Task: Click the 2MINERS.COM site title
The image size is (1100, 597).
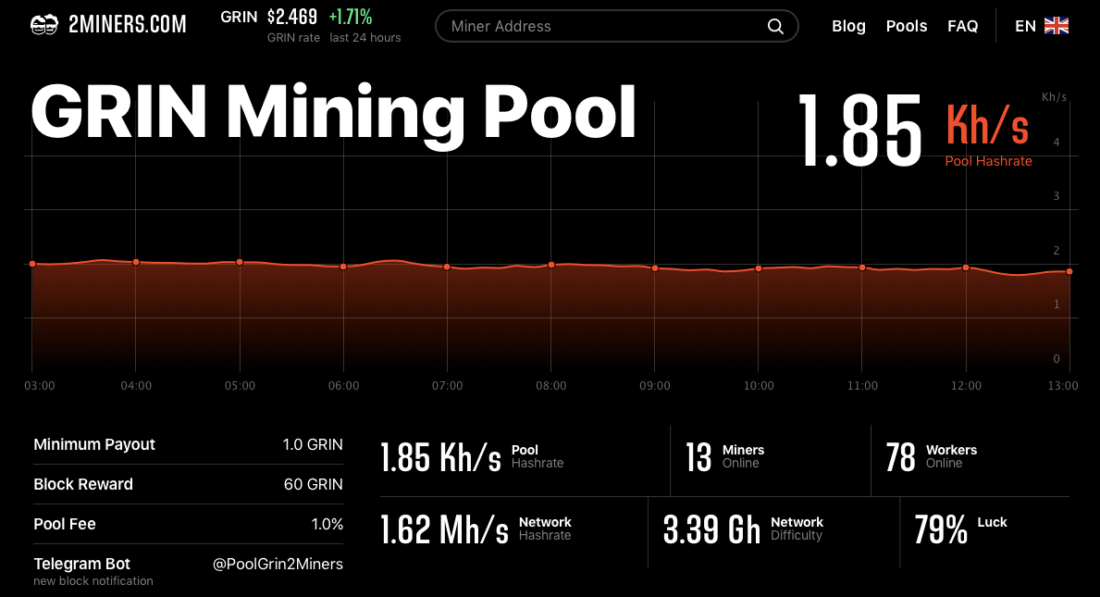Action: pos(128,25)
